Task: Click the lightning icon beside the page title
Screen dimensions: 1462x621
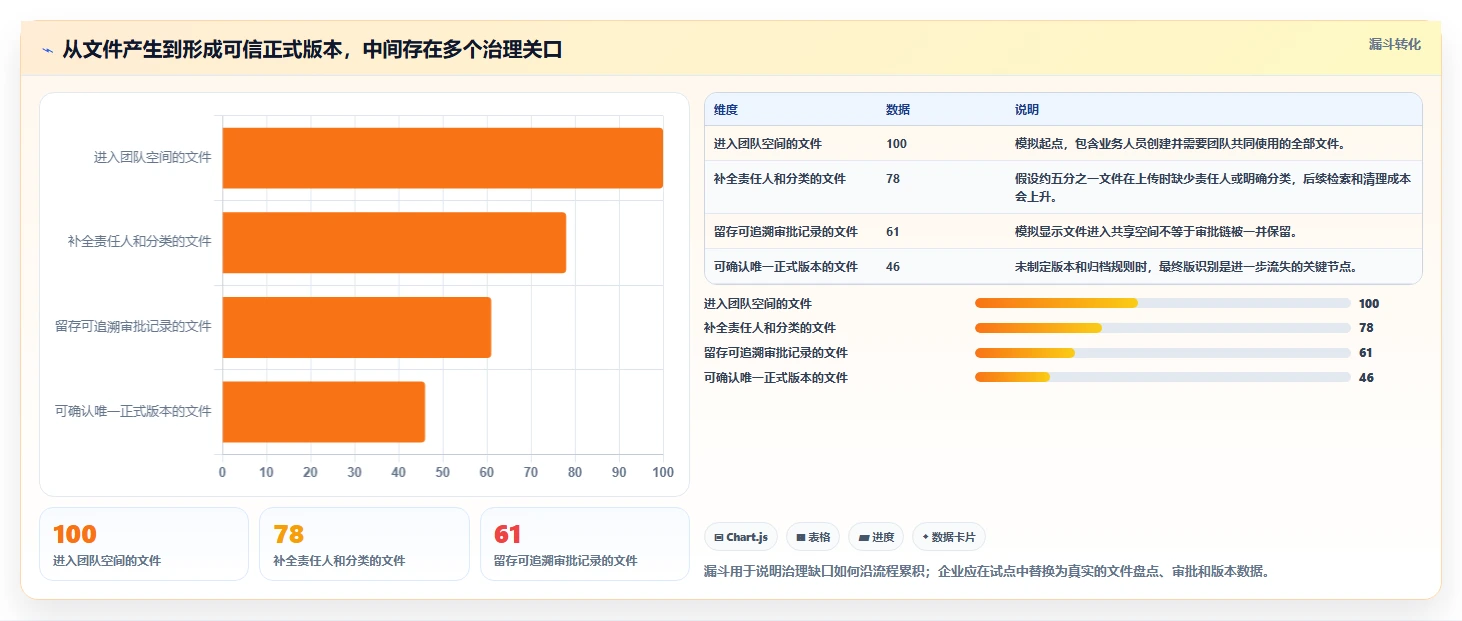Action: (x=47, y=50)
